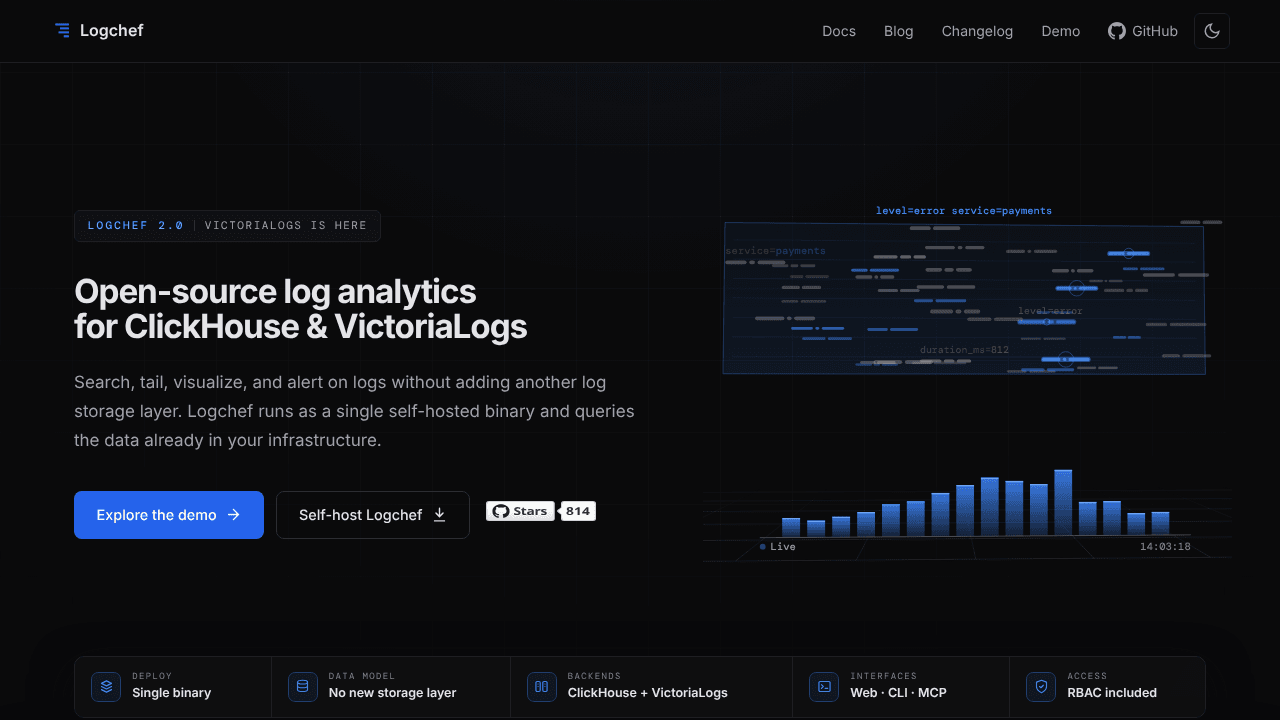Toggle the dark mode moon button
Image resolution: width=1280 pixels, height=720 pixels.
tap(1212, 31)
